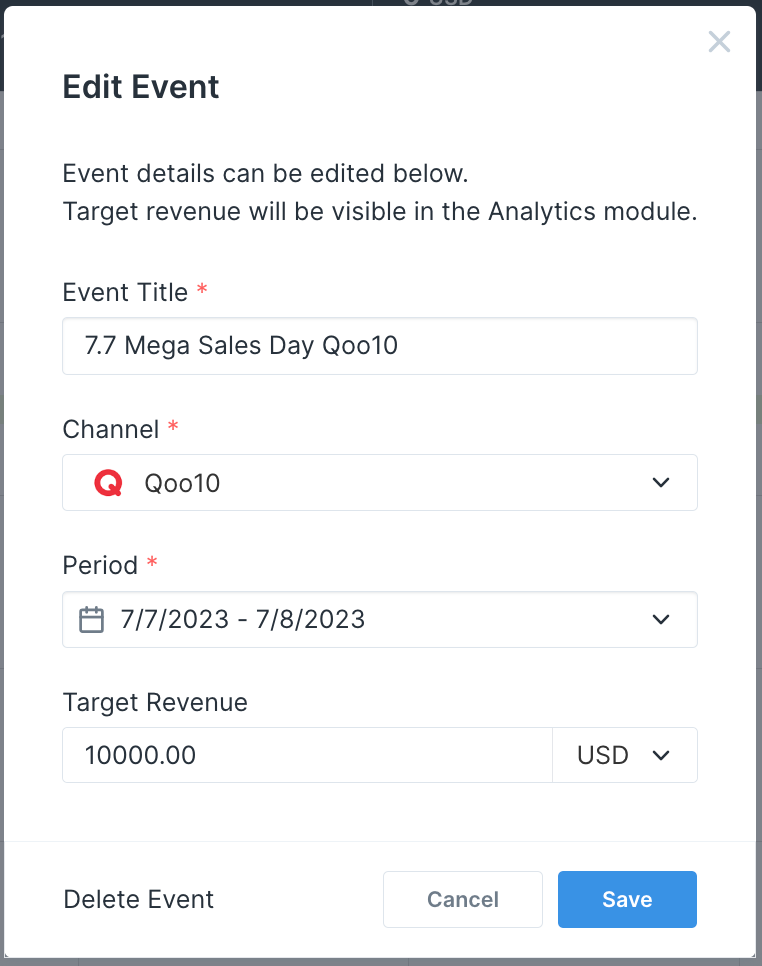The image size is (762, 966).
Task: Focus the Event Title text field
Action: [x=380, y=347]
